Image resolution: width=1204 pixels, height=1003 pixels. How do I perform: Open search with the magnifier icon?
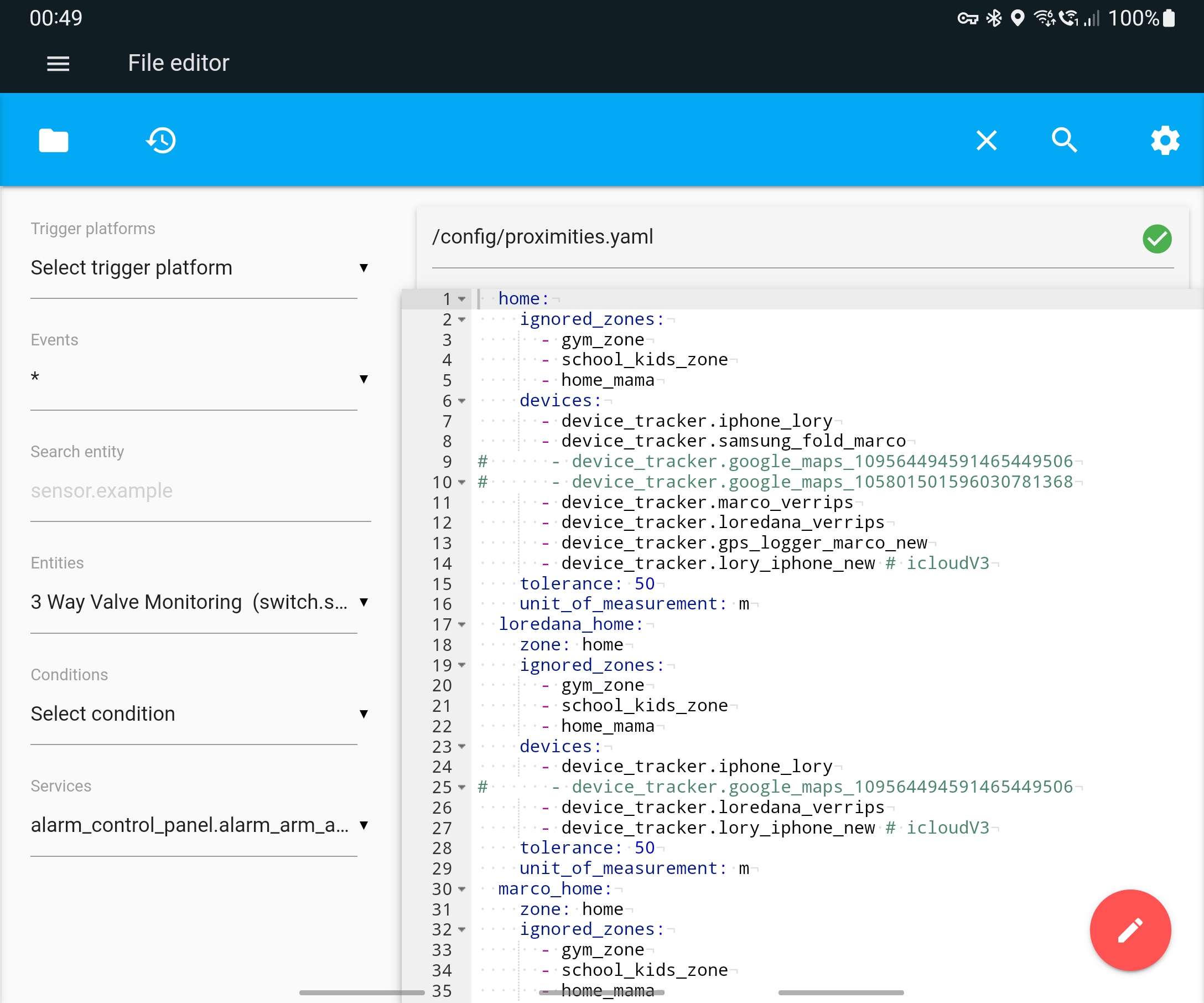click(1065, 141)
